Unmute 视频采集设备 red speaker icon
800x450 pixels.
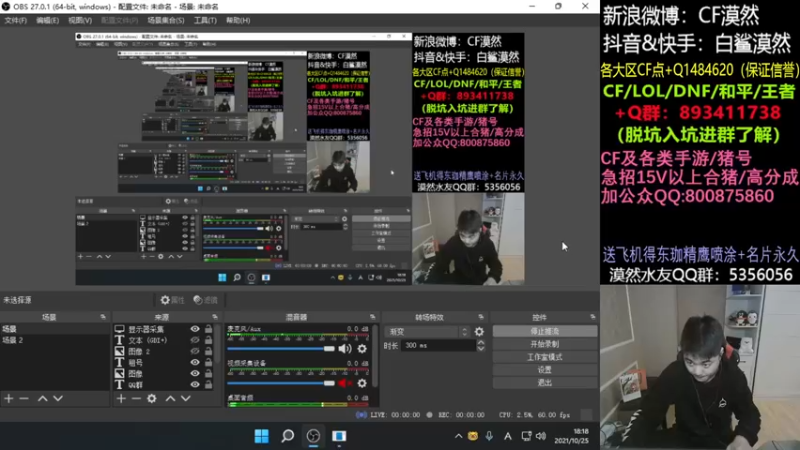click(x=345, y=383)
